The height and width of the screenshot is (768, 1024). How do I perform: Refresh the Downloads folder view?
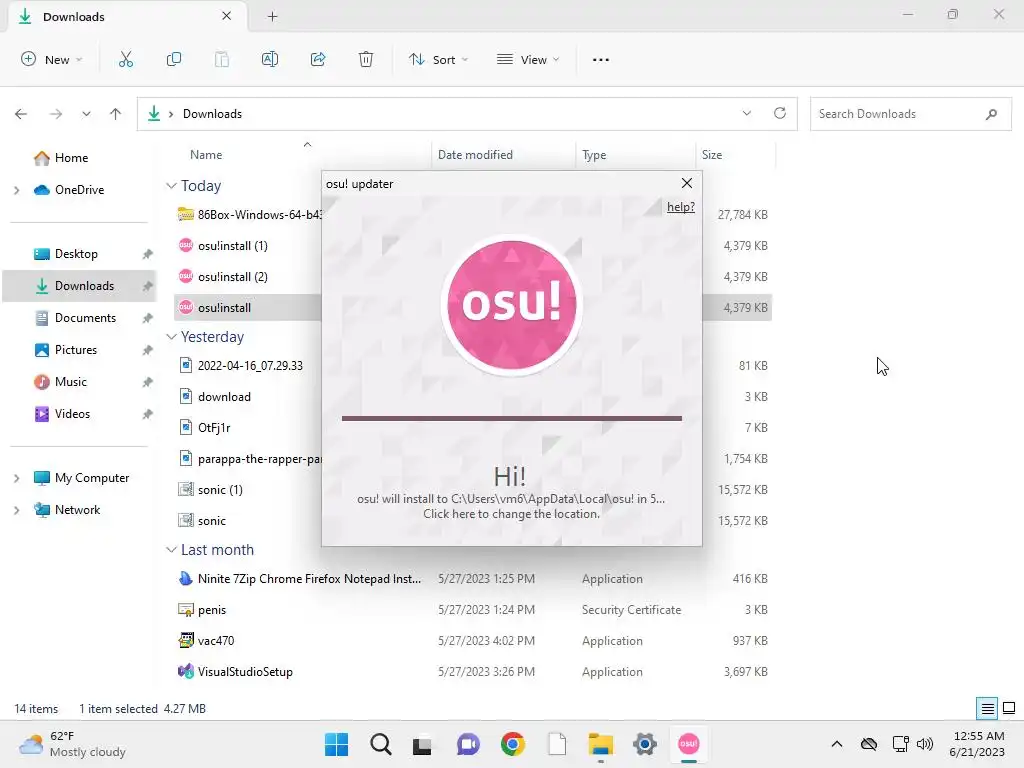pos(780,113)
